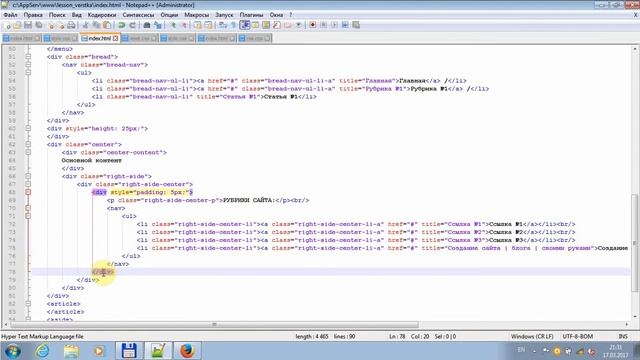Collapse the nav fold on line 70
Screen dimensions: 640x360
pos(28,208)
